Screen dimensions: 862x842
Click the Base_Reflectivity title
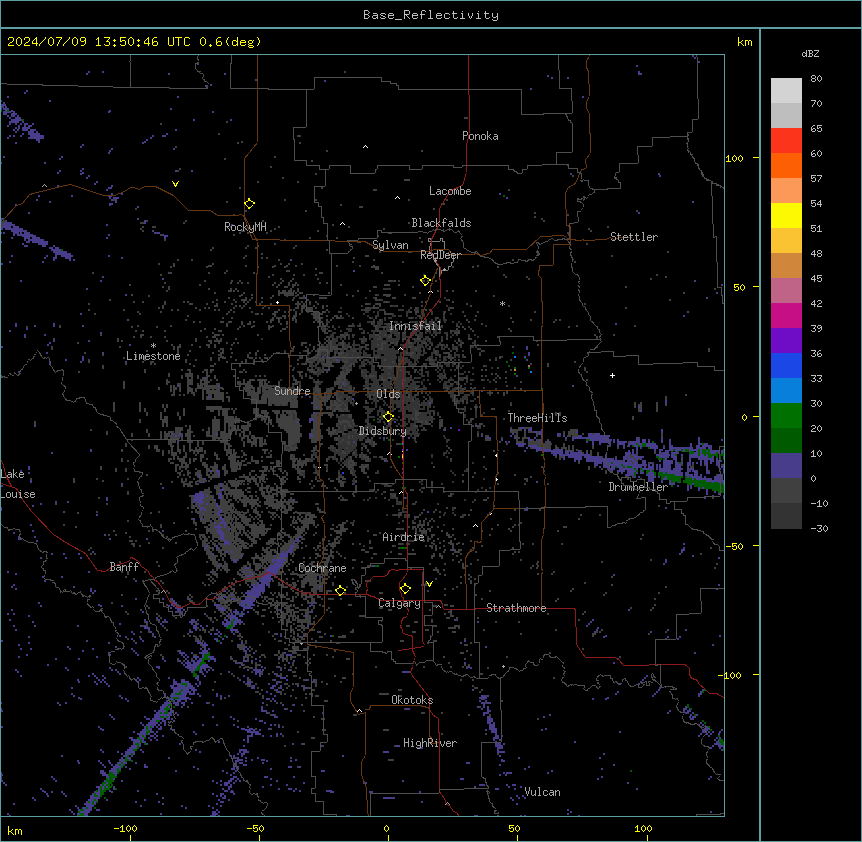tap(431, 15)
